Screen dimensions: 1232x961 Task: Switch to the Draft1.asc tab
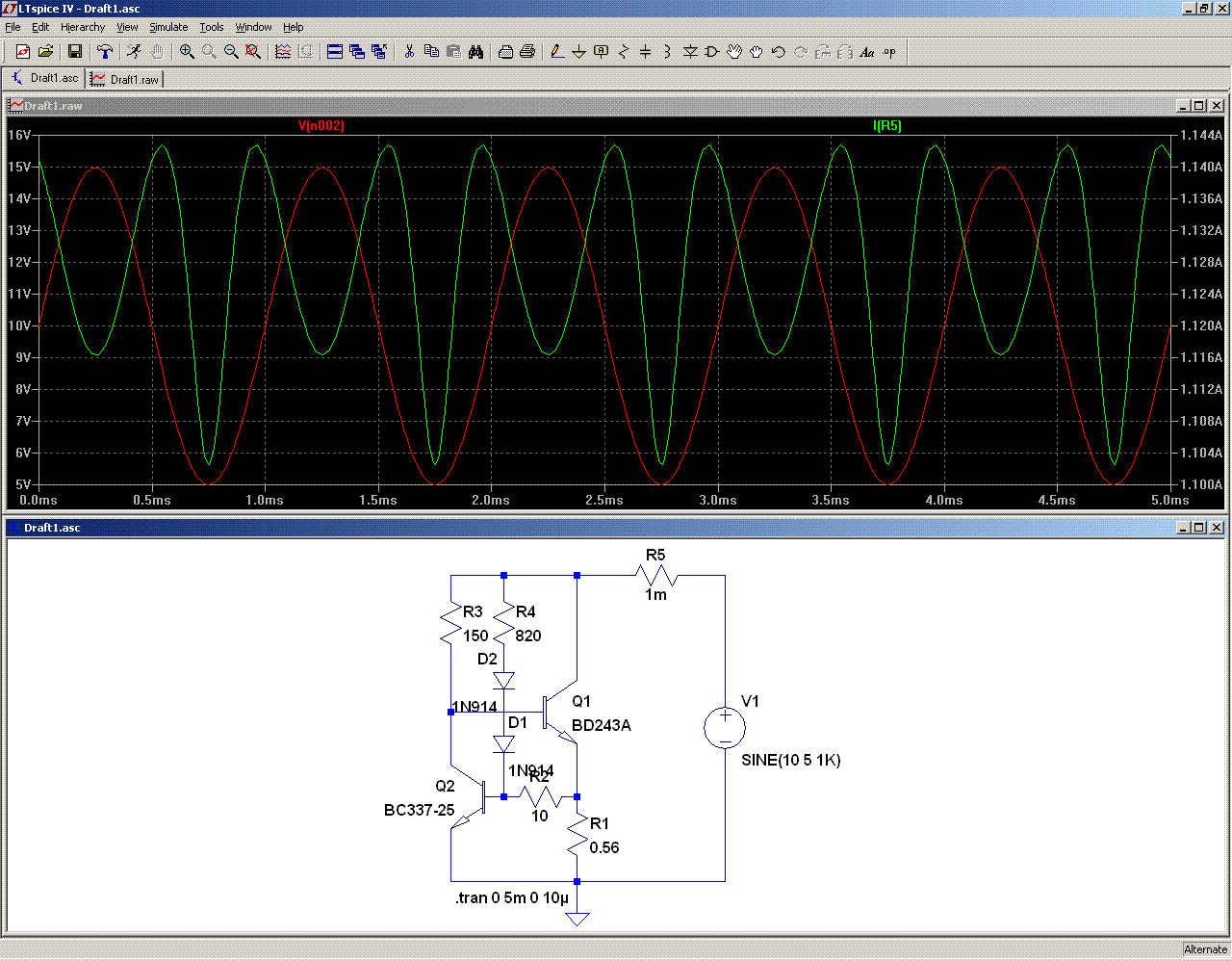click(x=44, y=78)
